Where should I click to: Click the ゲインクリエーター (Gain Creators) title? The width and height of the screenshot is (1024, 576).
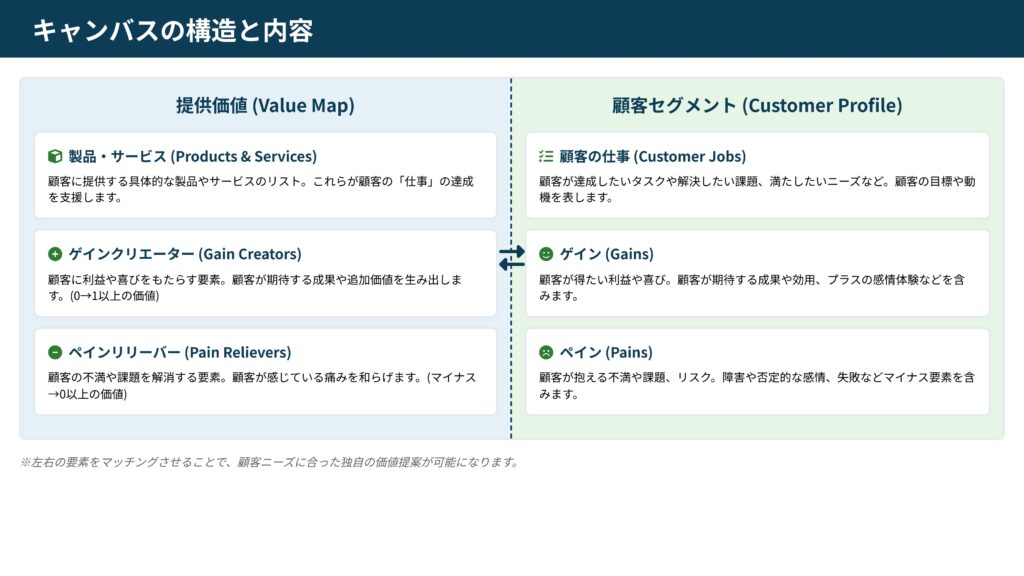(x=184, y=254)
